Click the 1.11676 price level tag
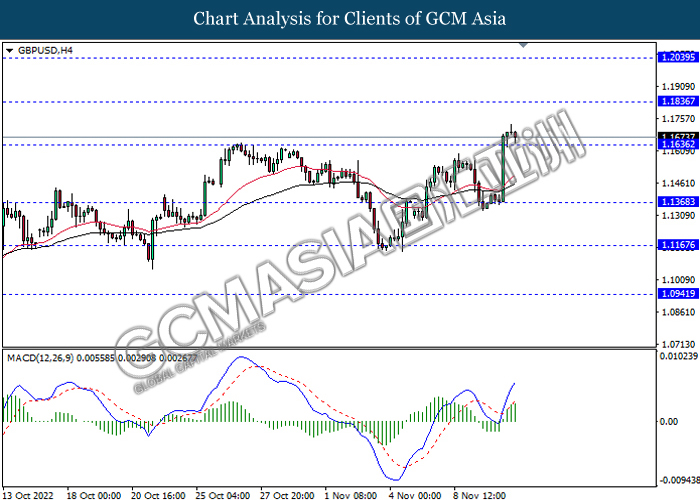Image resolution: width=700 pixels, height=500 pixels. coord(675,245)
